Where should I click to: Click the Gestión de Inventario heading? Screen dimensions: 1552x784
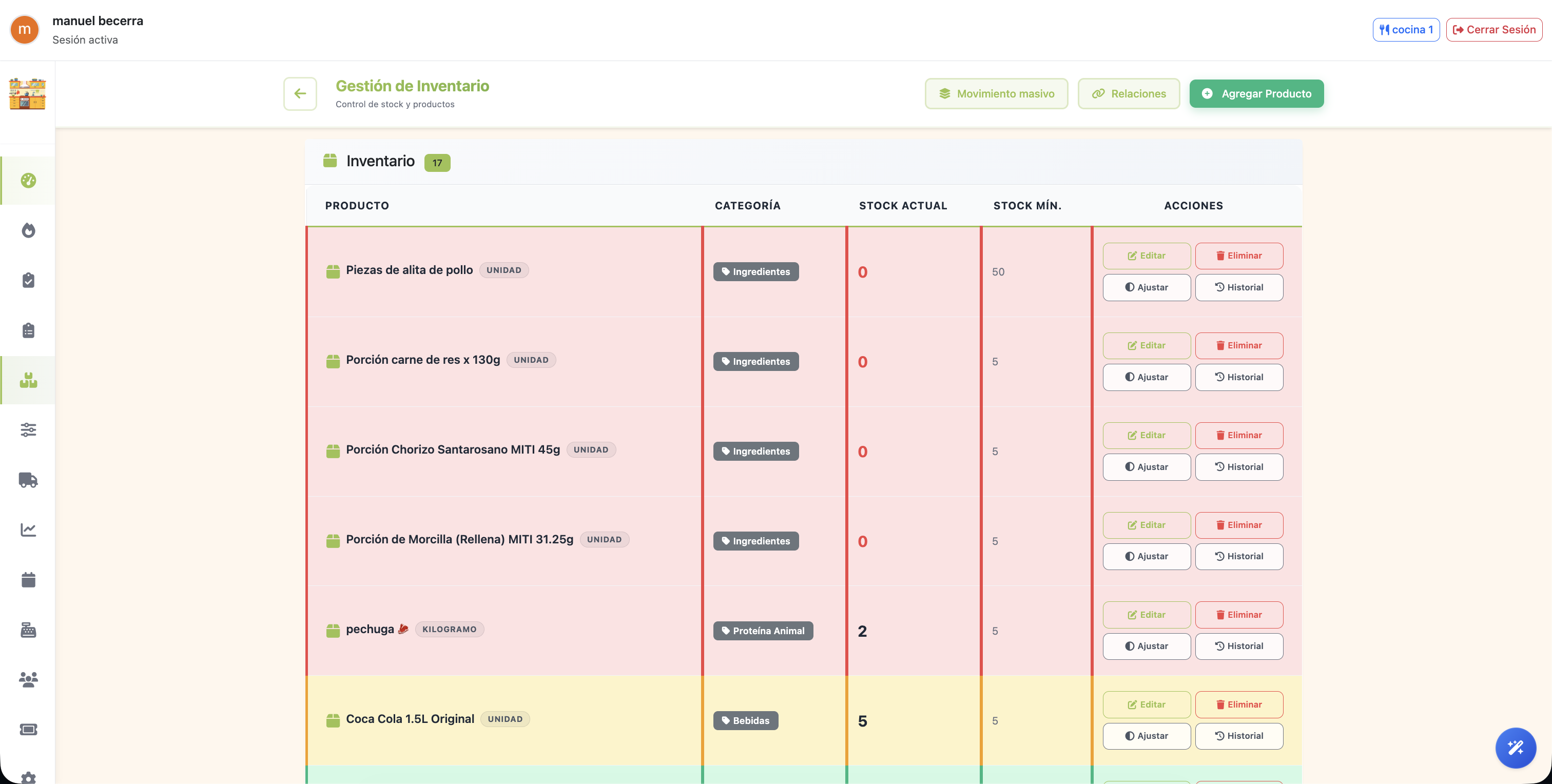point(412,86)
